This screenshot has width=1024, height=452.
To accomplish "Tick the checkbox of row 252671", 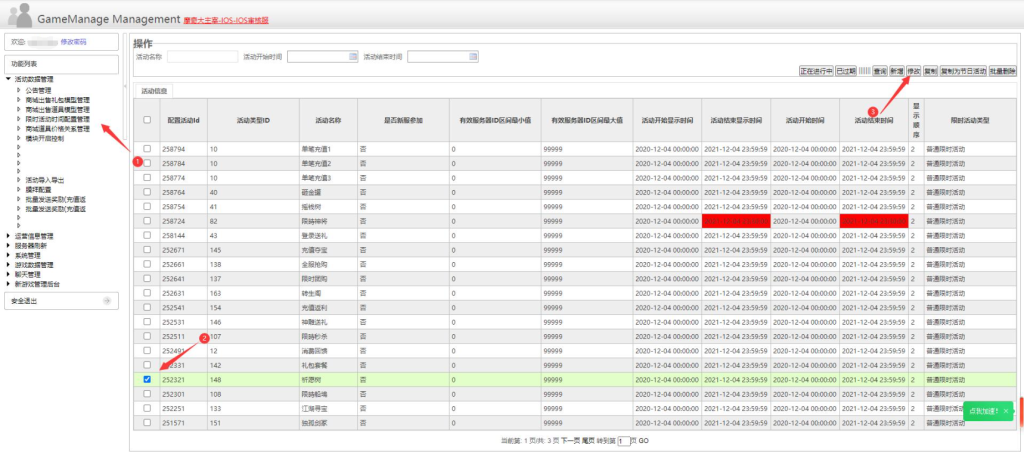I will (147, 250).
